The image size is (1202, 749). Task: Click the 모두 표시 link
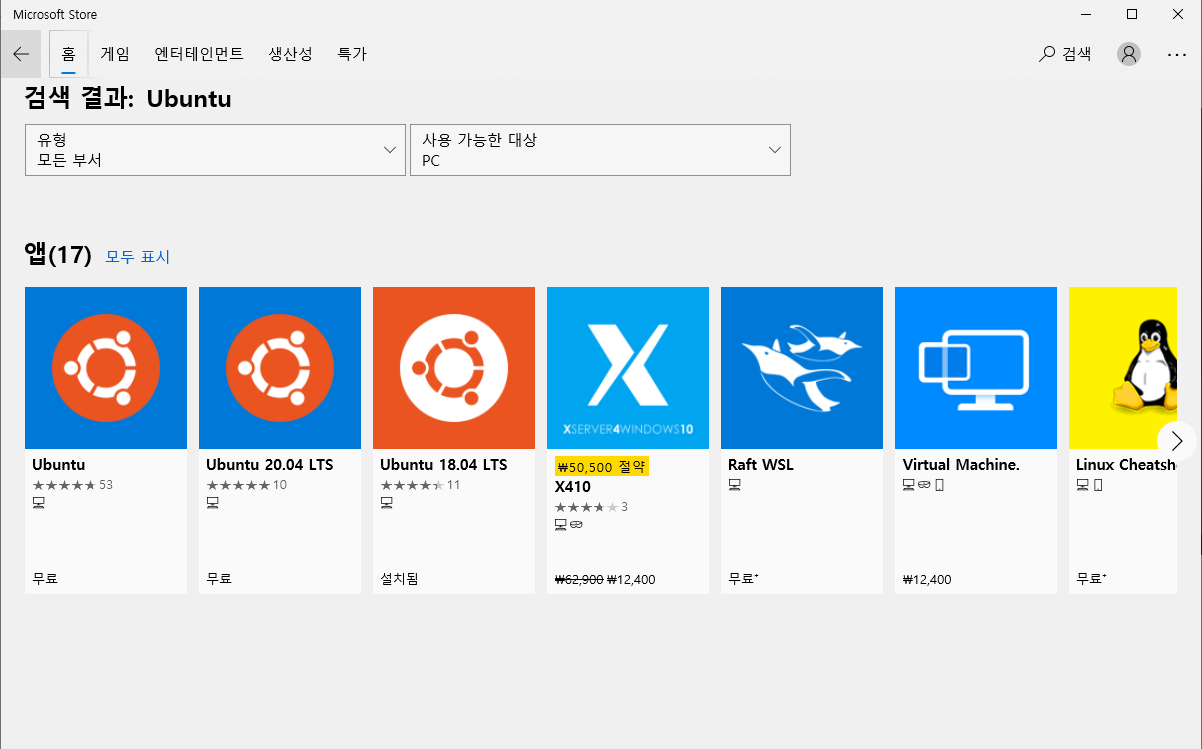click(138, 257)
